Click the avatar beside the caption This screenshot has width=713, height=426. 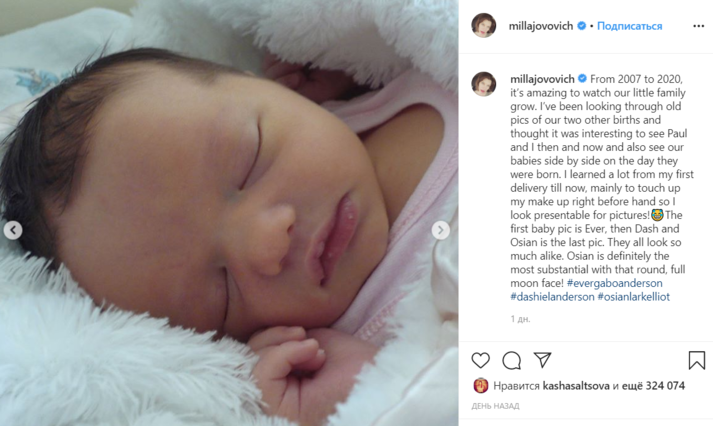point(483,84)
